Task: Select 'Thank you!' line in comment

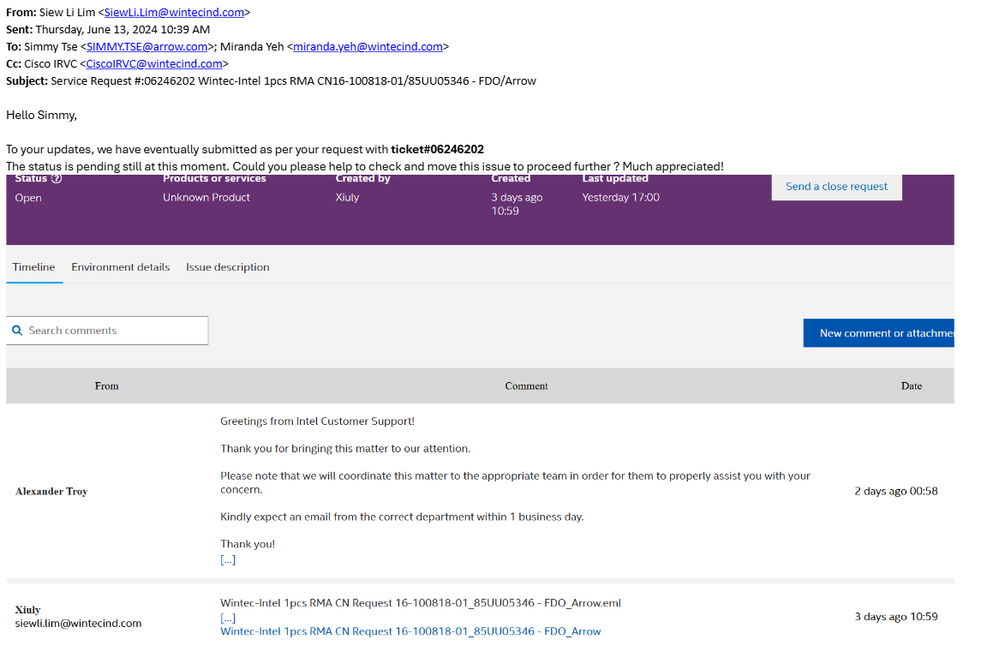Action: [248, 544]
